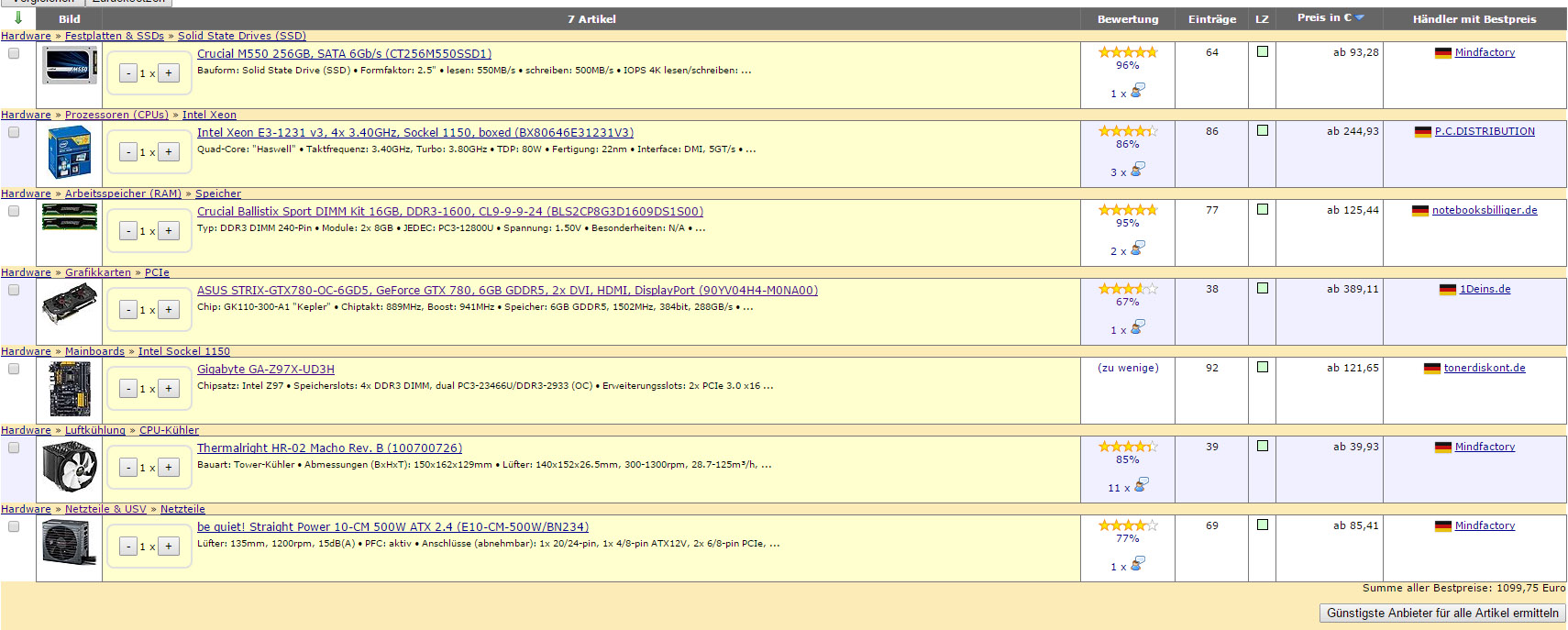Open Solid State Drives (SSD) breadcrumb

242,36
